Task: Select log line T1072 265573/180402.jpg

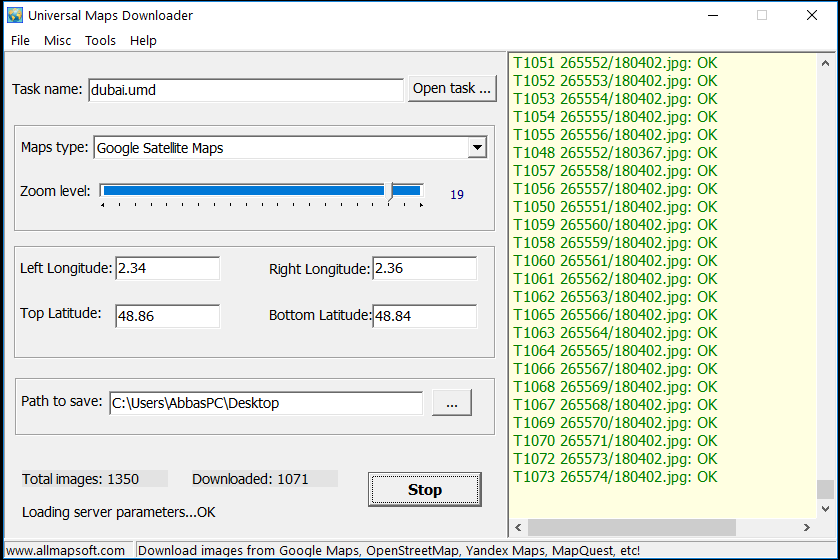Action: pyautogui.click(x=615, y=459)
